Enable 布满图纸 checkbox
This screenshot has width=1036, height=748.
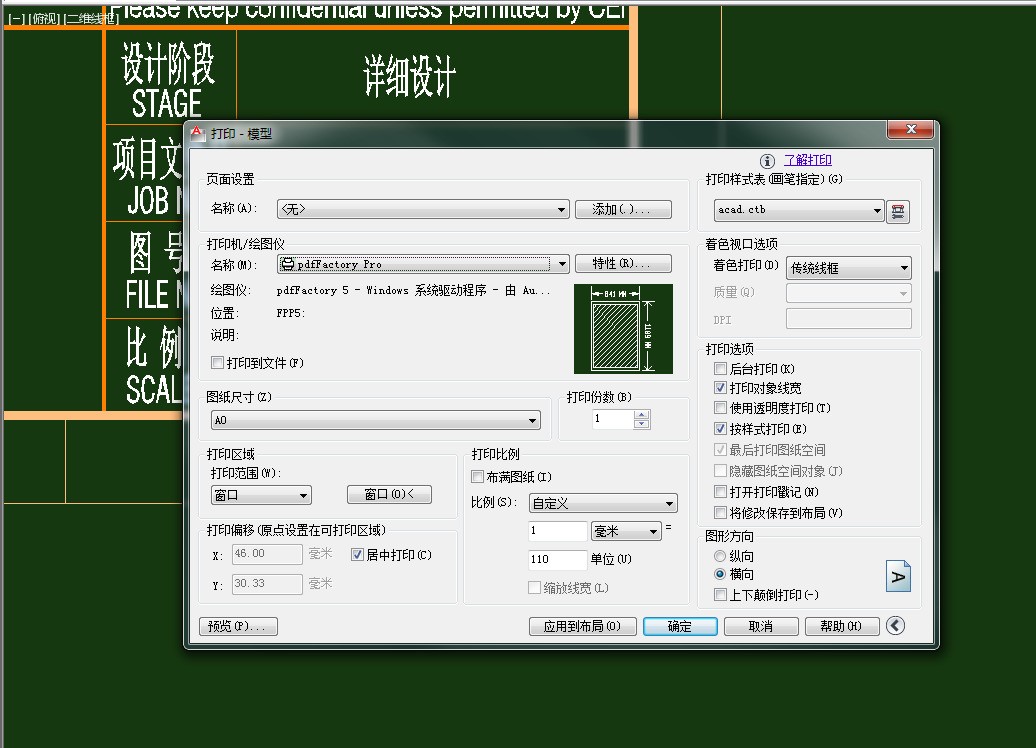pyautogui.click(x=477, y=476)
